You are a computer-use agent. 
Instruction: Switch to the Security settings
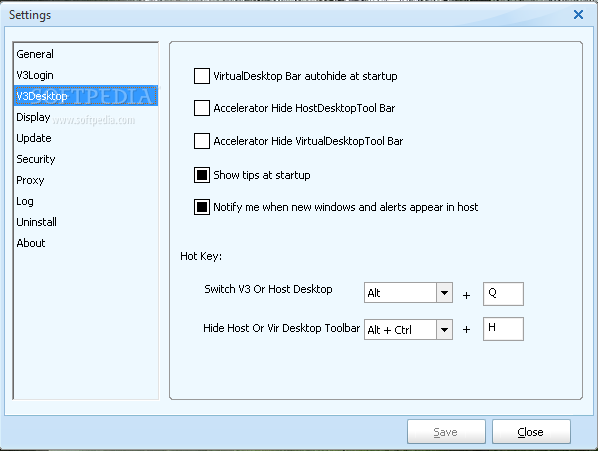tap(86, 159)
